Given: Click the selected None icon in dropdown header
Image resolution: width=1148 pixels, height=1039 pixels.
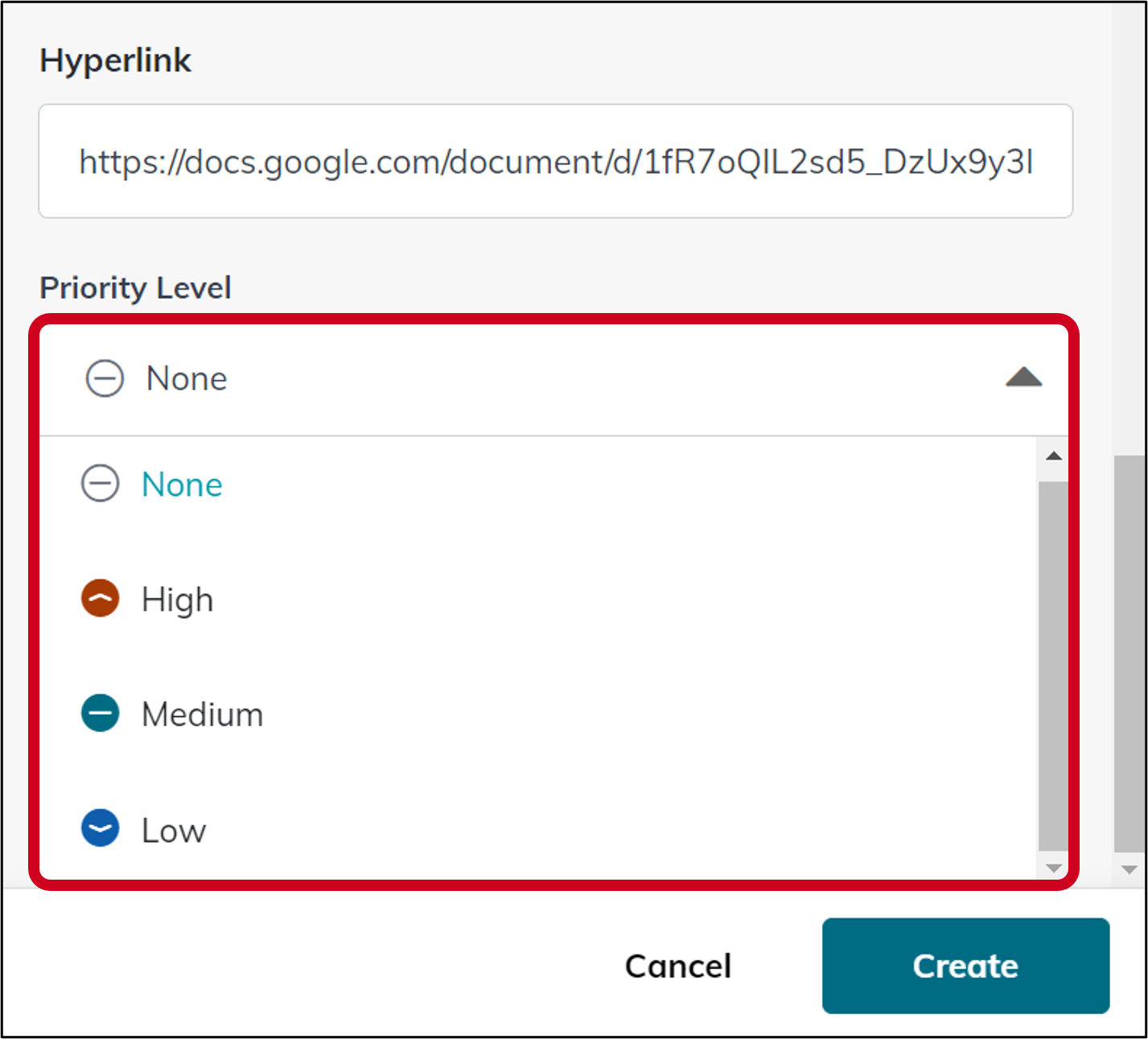Looking at the screenshot, I should click(x=105, y=378).
